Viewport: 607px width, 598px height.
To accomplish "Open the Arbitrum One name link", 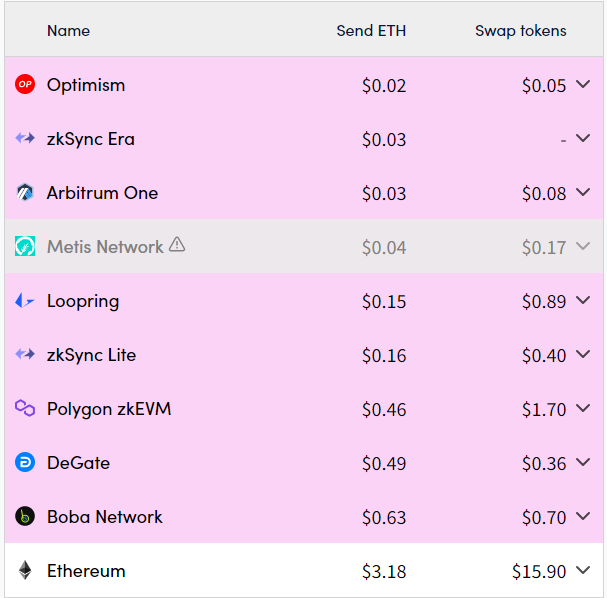I will point(102,193).
